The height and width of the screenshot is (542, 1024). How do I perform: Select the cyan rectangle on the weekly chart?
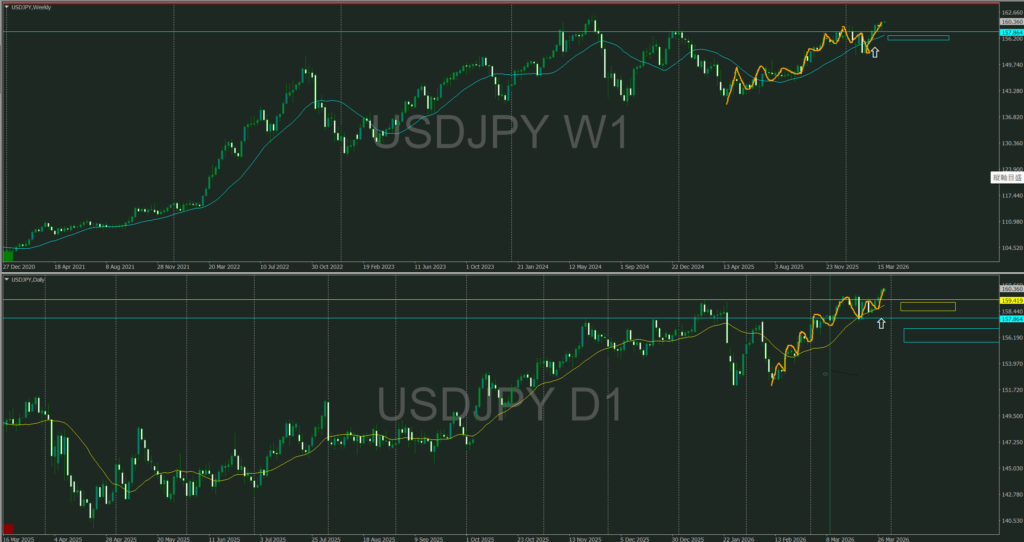(x=917, y=39)
